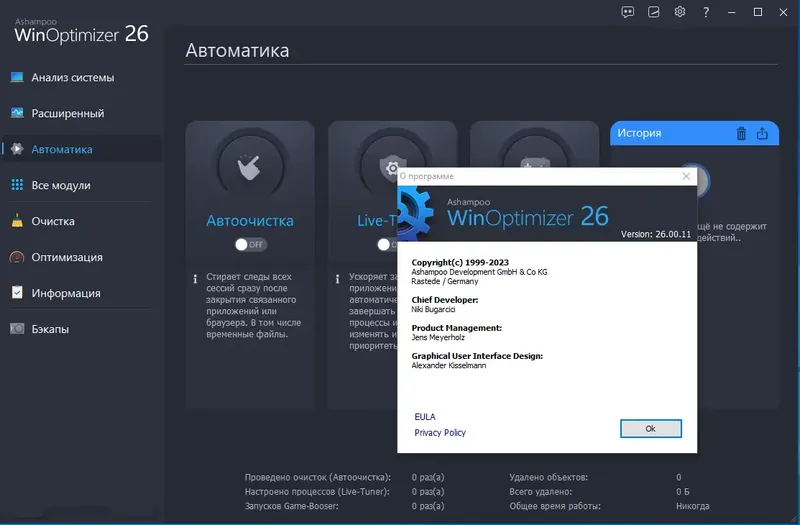This screenshot has width=800, height=525.
Task: Clear history with trash icon
Action: [741, 133]
